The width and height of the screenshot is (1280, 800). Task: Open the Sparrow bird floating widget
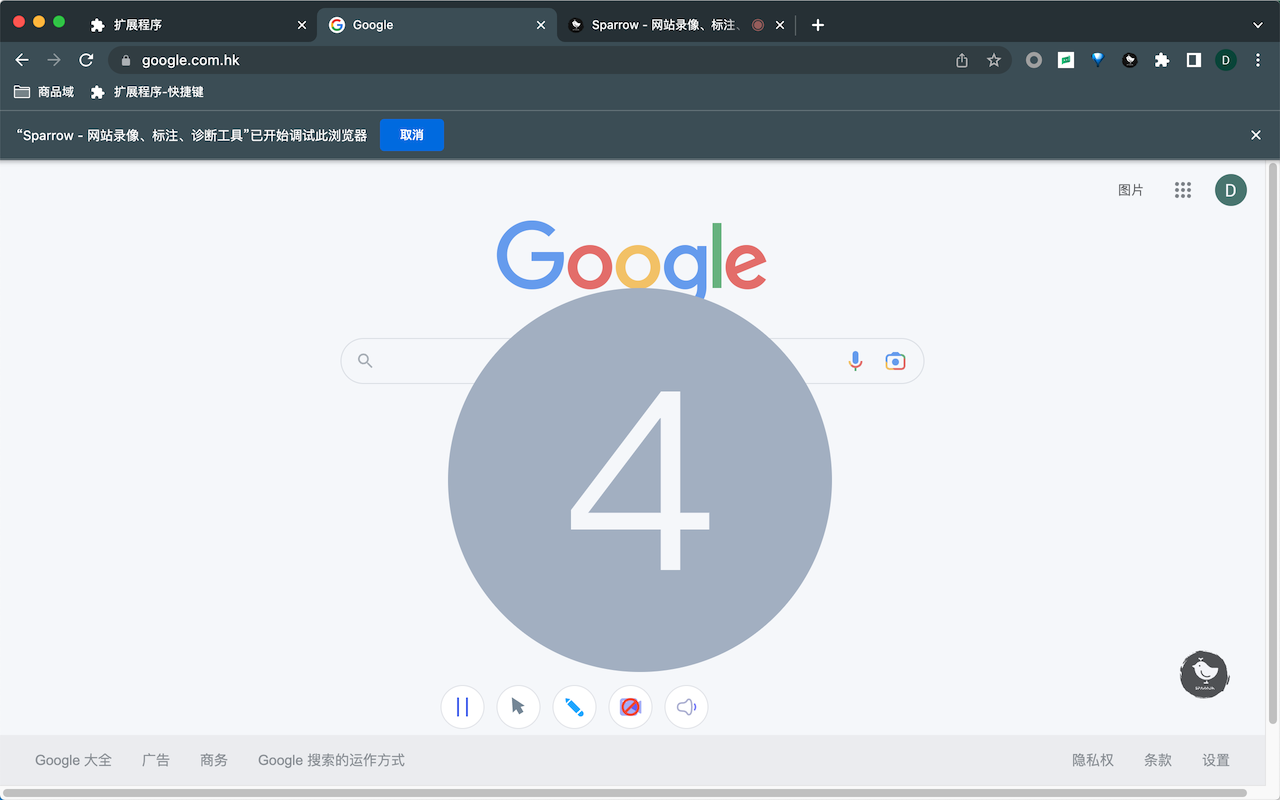click(1204, 674)
